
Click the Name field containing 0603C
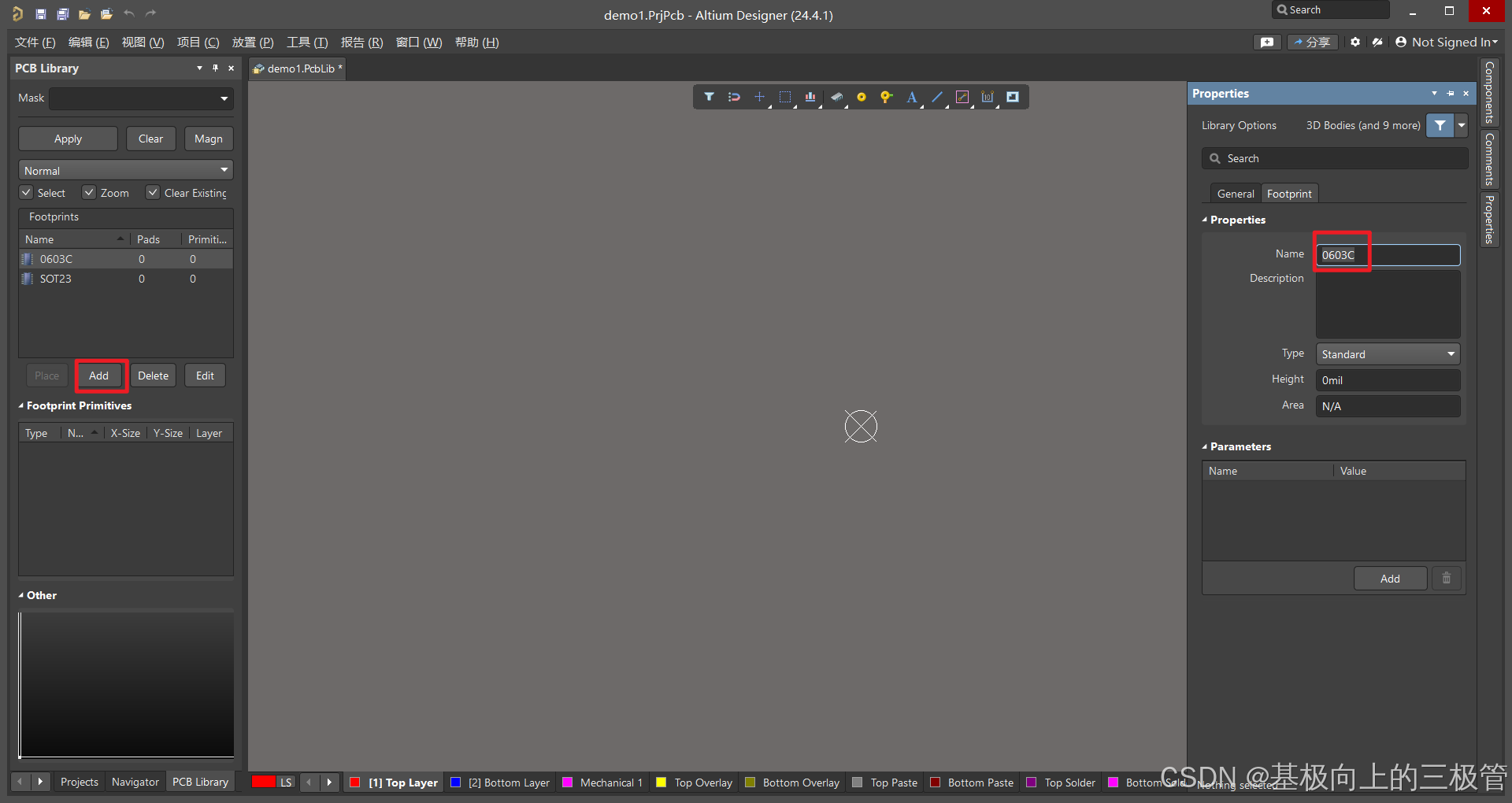point(1388,255)
